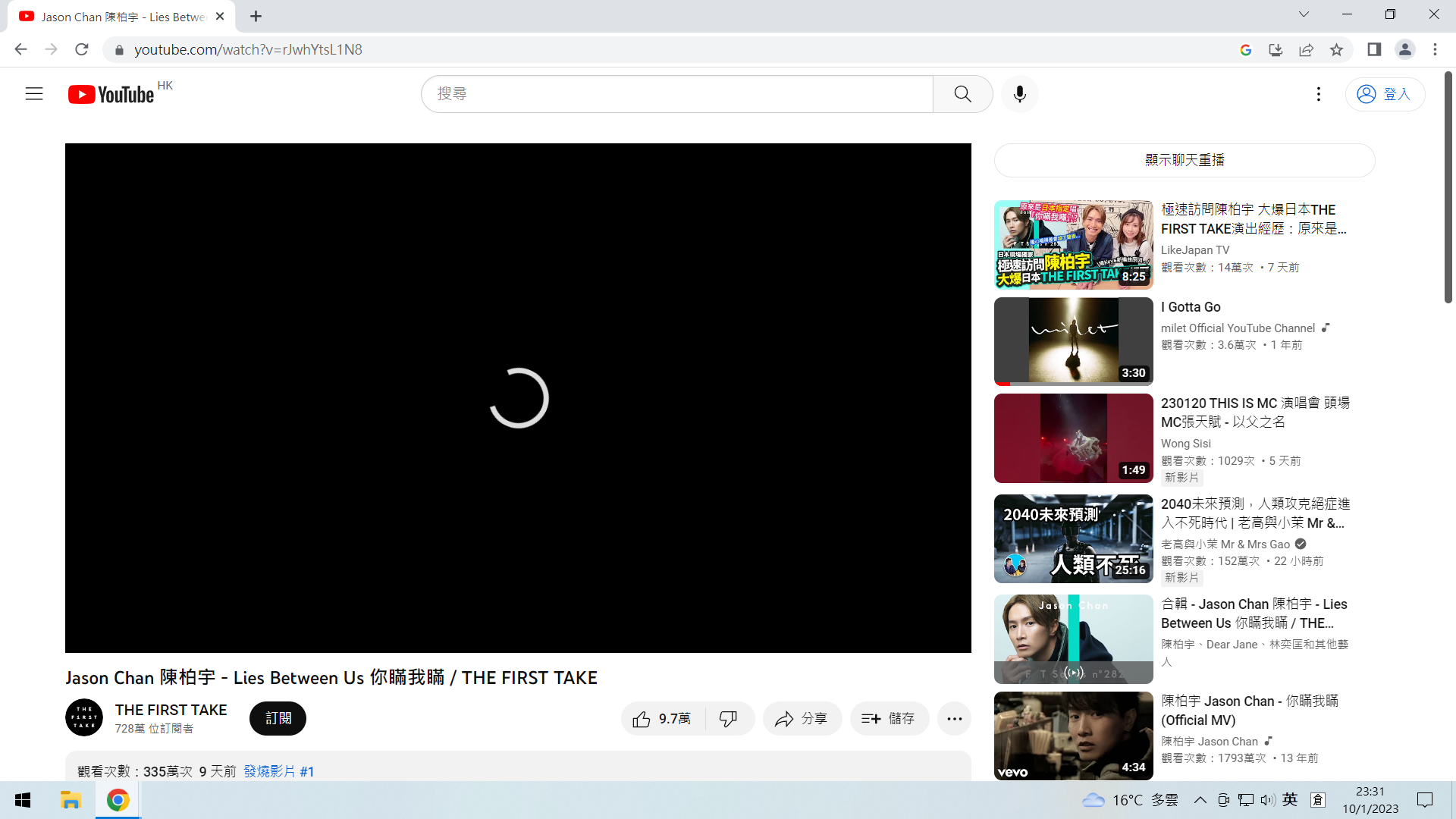Open Google icon in address bar
1456x819 pixels.
[x=1245, y=49]
